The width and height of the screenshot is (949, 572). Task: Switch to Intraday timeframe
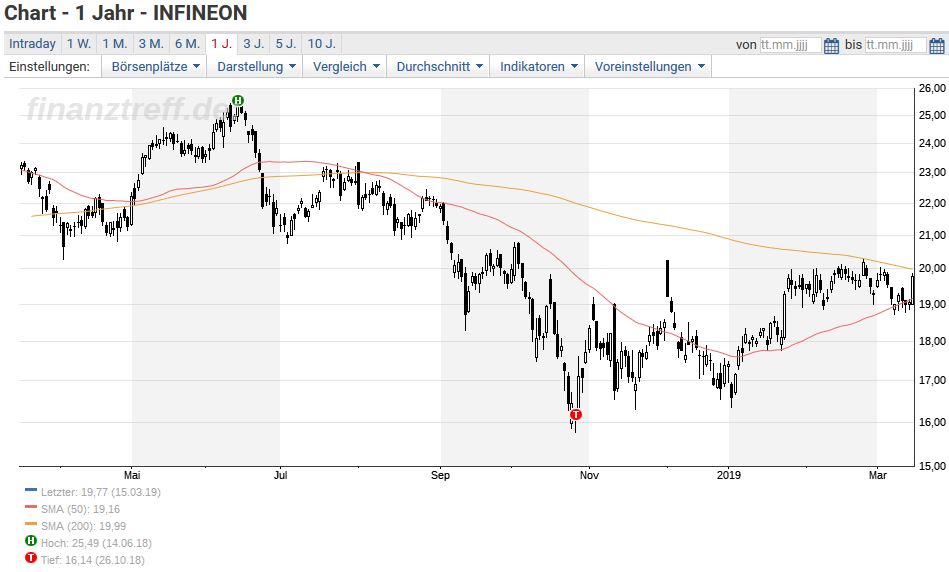(32, 44)
